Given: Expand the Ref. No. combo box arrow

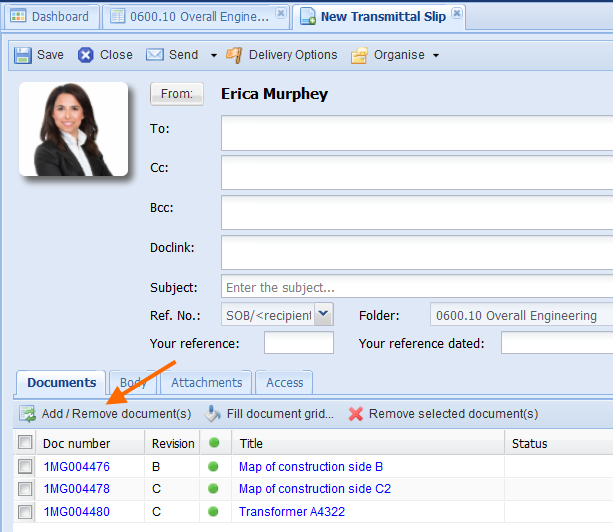Looking at the screenshot, I should click(x=323, y=314).
